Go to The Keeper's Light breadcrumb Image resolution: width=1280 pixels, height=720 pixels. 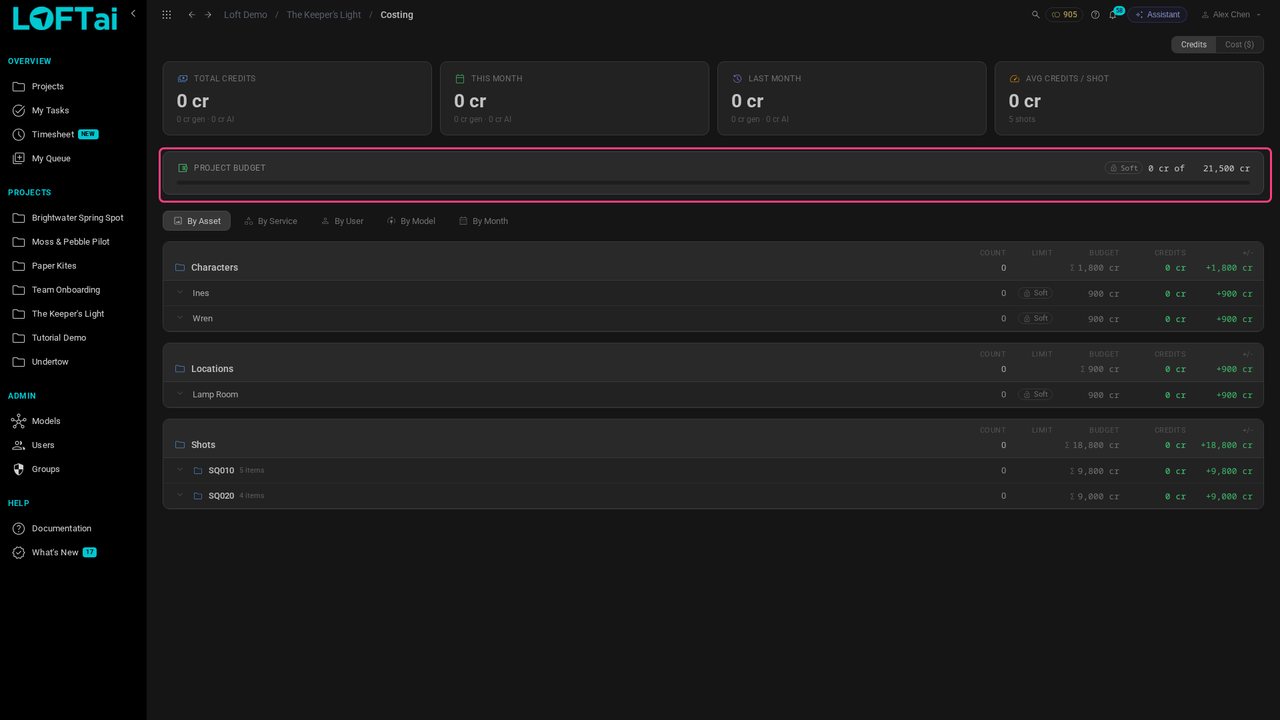[x=324, y=15]
